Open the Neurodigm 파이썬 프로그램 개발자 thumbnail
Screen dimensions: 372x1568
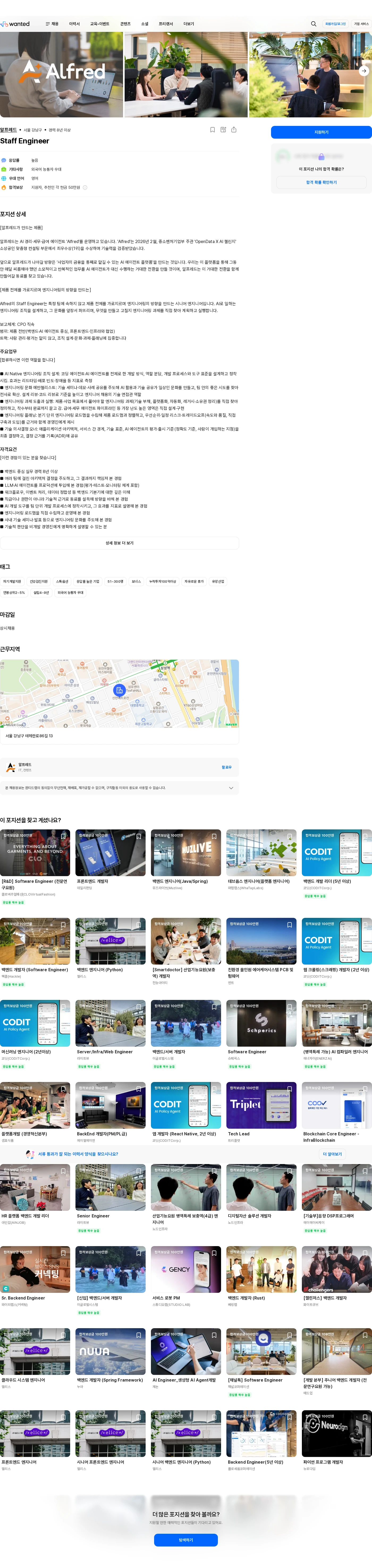pyautogui.click(x=337, y=1433)
